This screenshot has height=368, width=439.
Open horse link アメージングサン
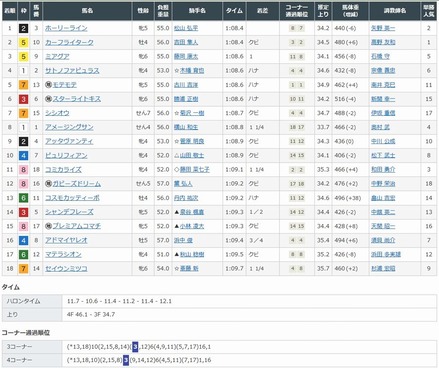pyautogui.click(x=69, y=127)
